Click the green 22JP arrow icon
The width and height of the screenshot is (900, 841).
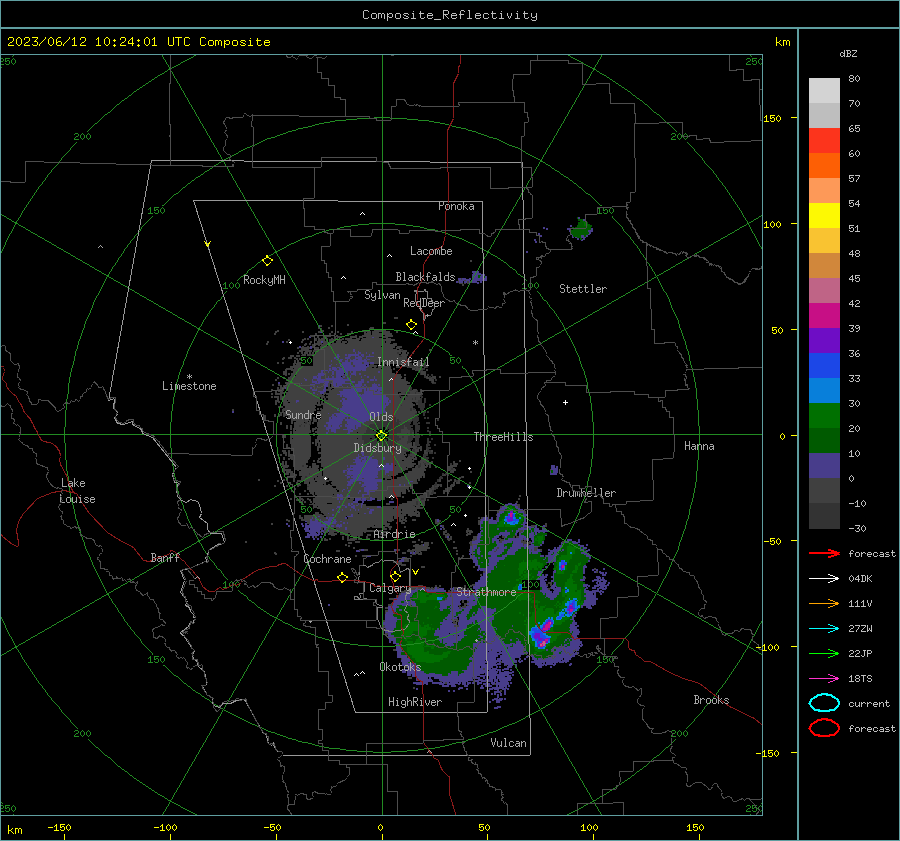[x=824, y=653]
